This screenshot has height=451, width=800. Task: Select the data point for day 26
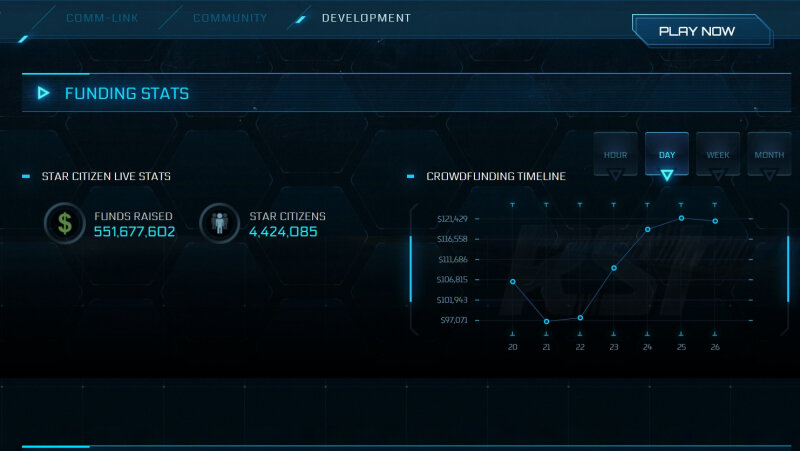point(715,221)
